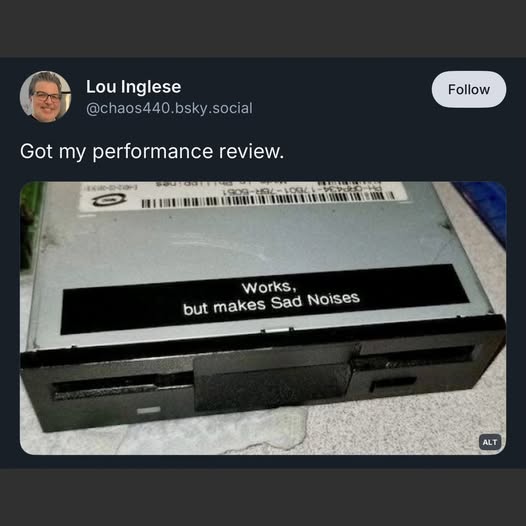526x526 pixels.
Task: Open the floppy drive photo attachment
Action: (x=263, y=318)
